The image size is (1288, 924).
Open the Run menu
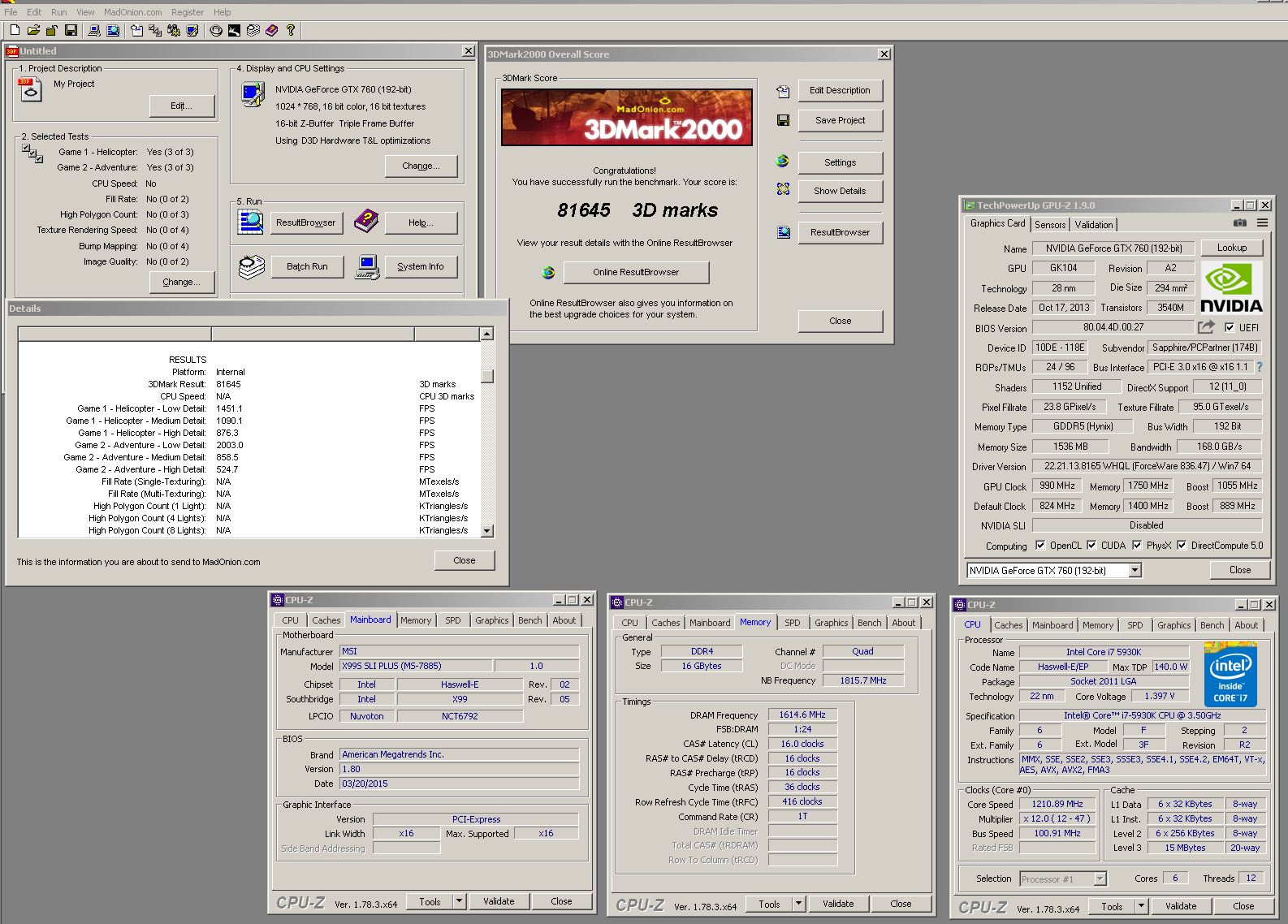[x=59, y=12]
